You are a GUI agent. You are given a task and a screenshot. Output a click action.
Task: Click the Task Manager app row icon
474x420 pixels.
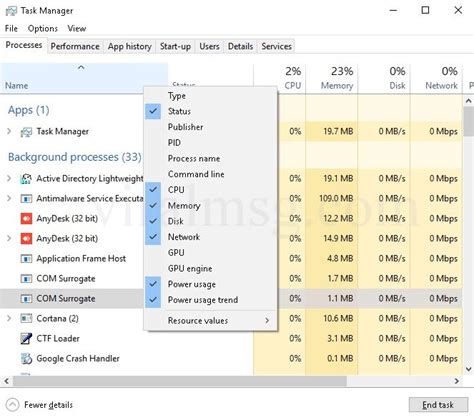(x=26, y=132)
